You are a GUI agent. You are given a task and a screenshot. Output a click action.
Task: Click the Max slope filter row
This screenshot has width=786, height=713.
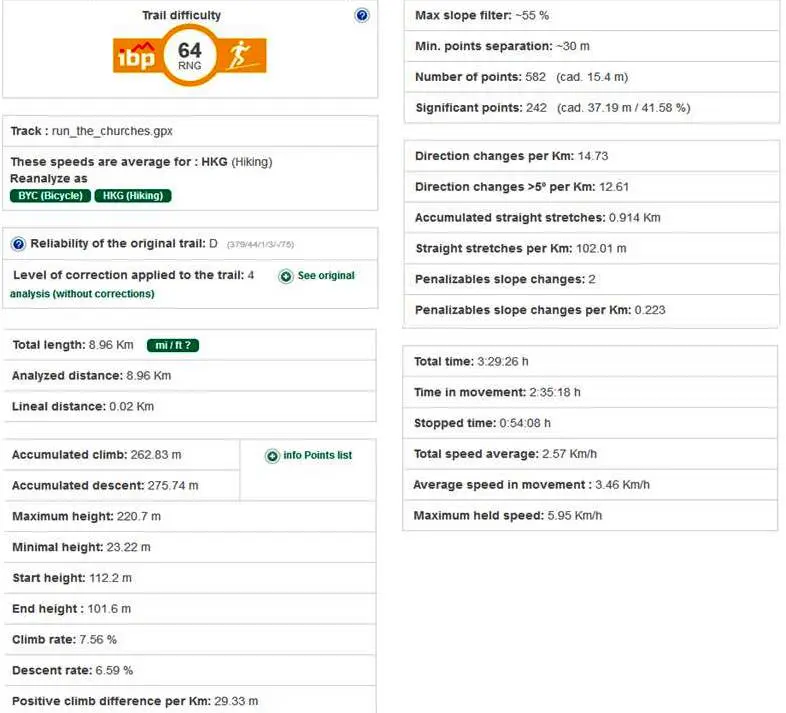pos(481,16)
